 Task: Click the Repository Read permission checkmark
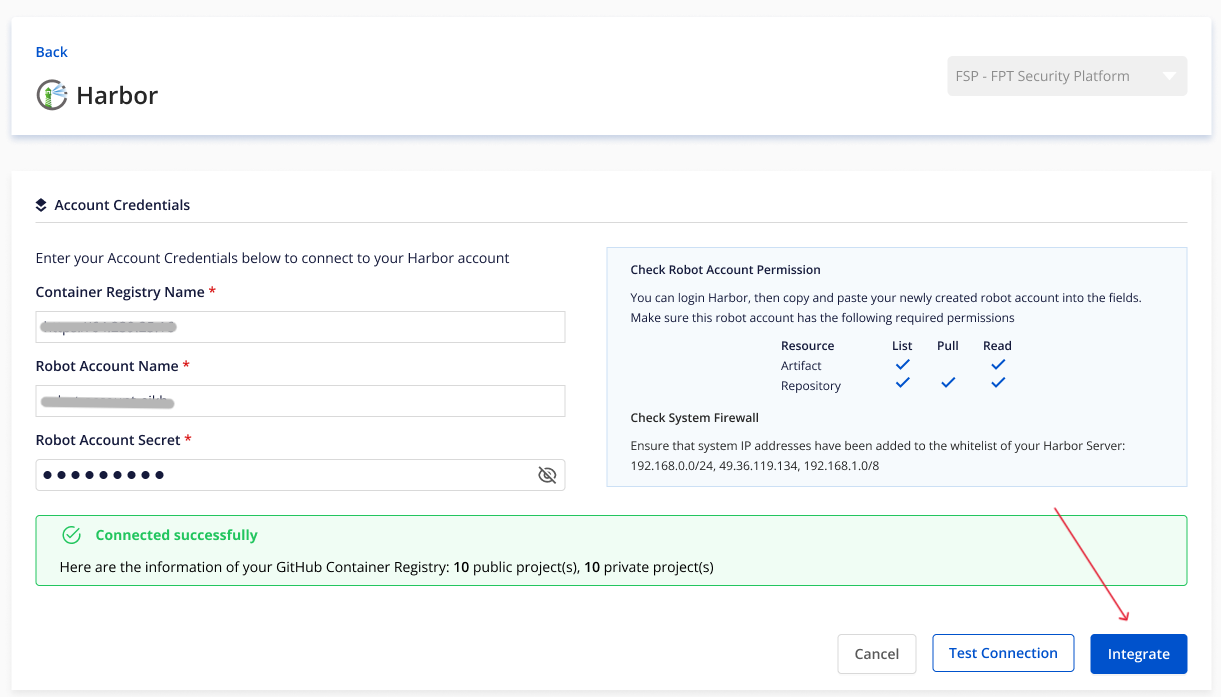[997, 383]
